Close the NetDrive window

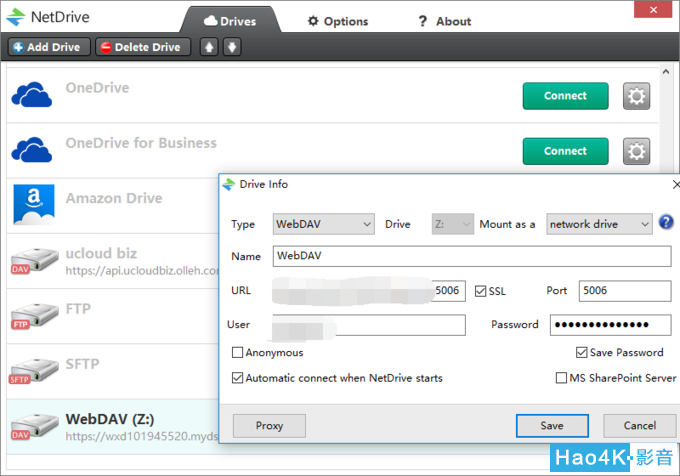click(x=653, y=10)
